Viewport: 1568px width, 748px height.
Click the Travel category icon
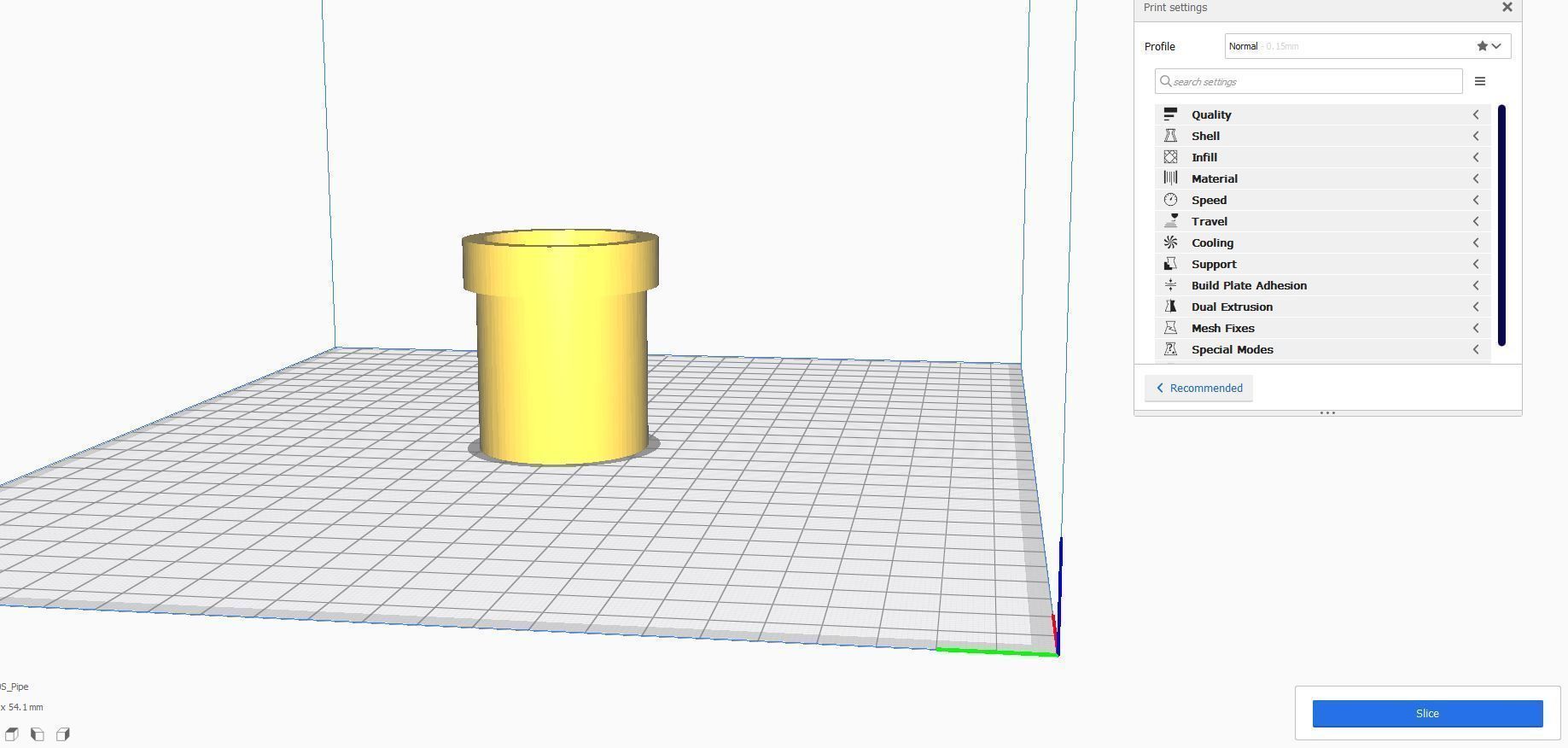click(x=1170, y=221)
